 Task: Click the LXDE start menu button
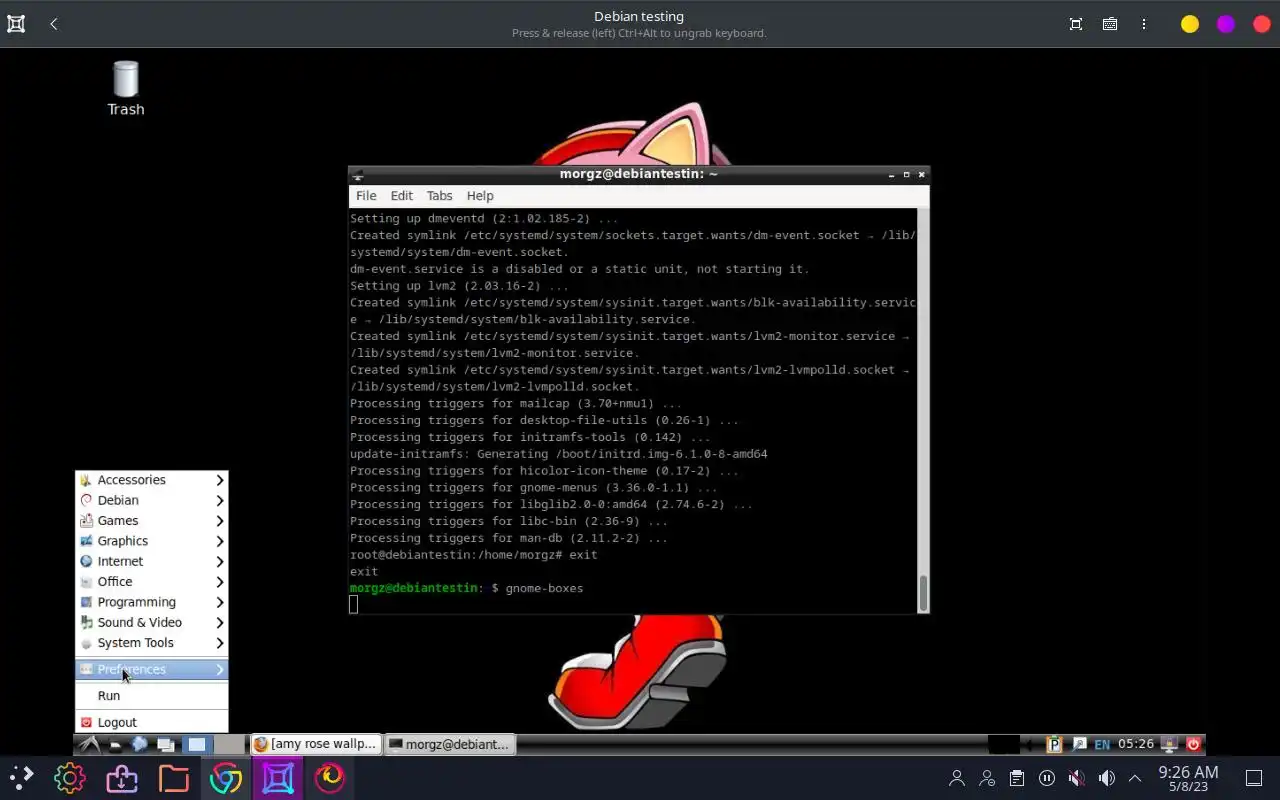point(89,744)
